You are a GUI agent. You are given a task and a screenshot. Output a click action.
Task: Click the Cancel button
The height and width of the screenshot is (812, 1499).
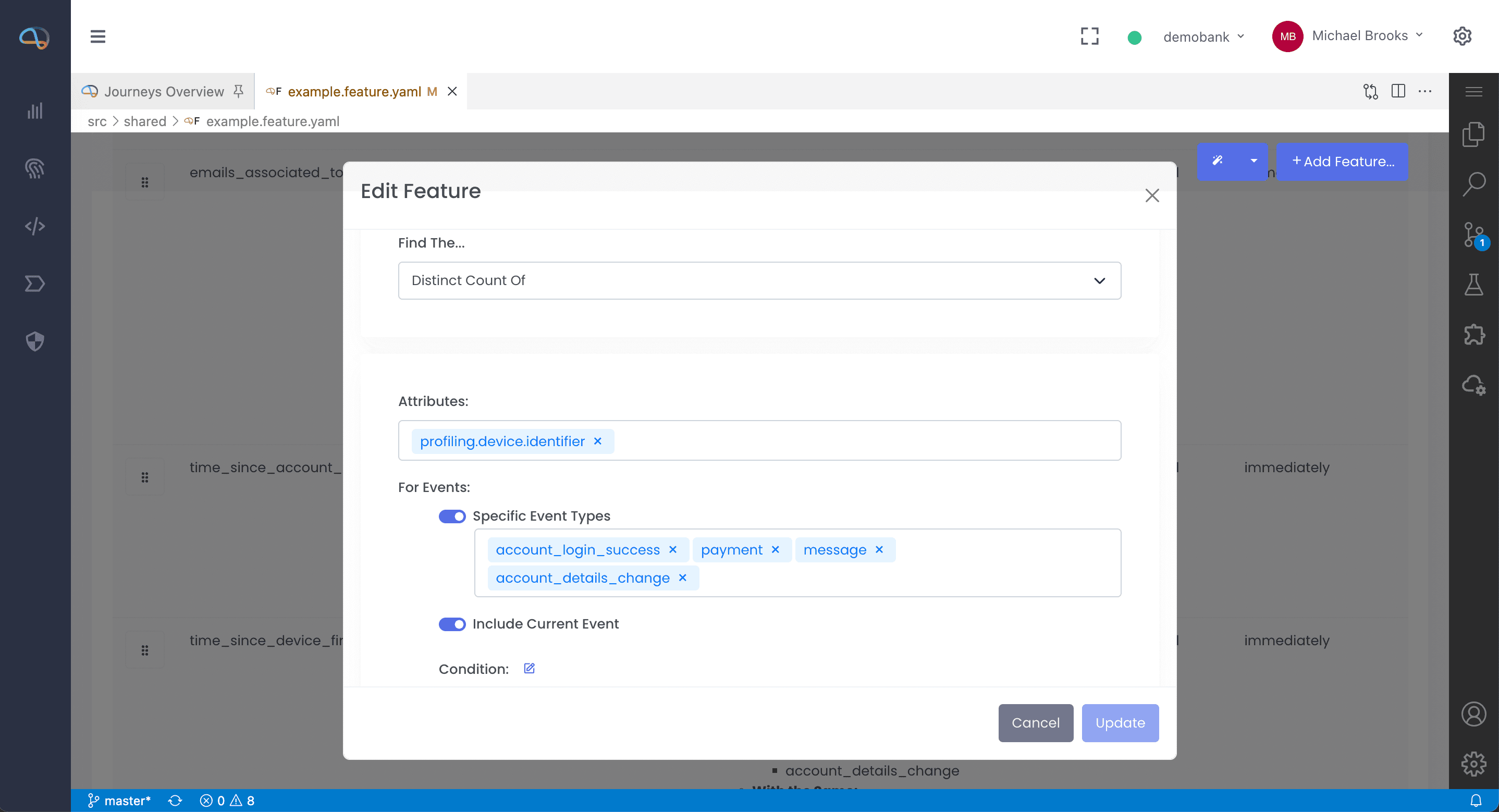coord(1035,722)
